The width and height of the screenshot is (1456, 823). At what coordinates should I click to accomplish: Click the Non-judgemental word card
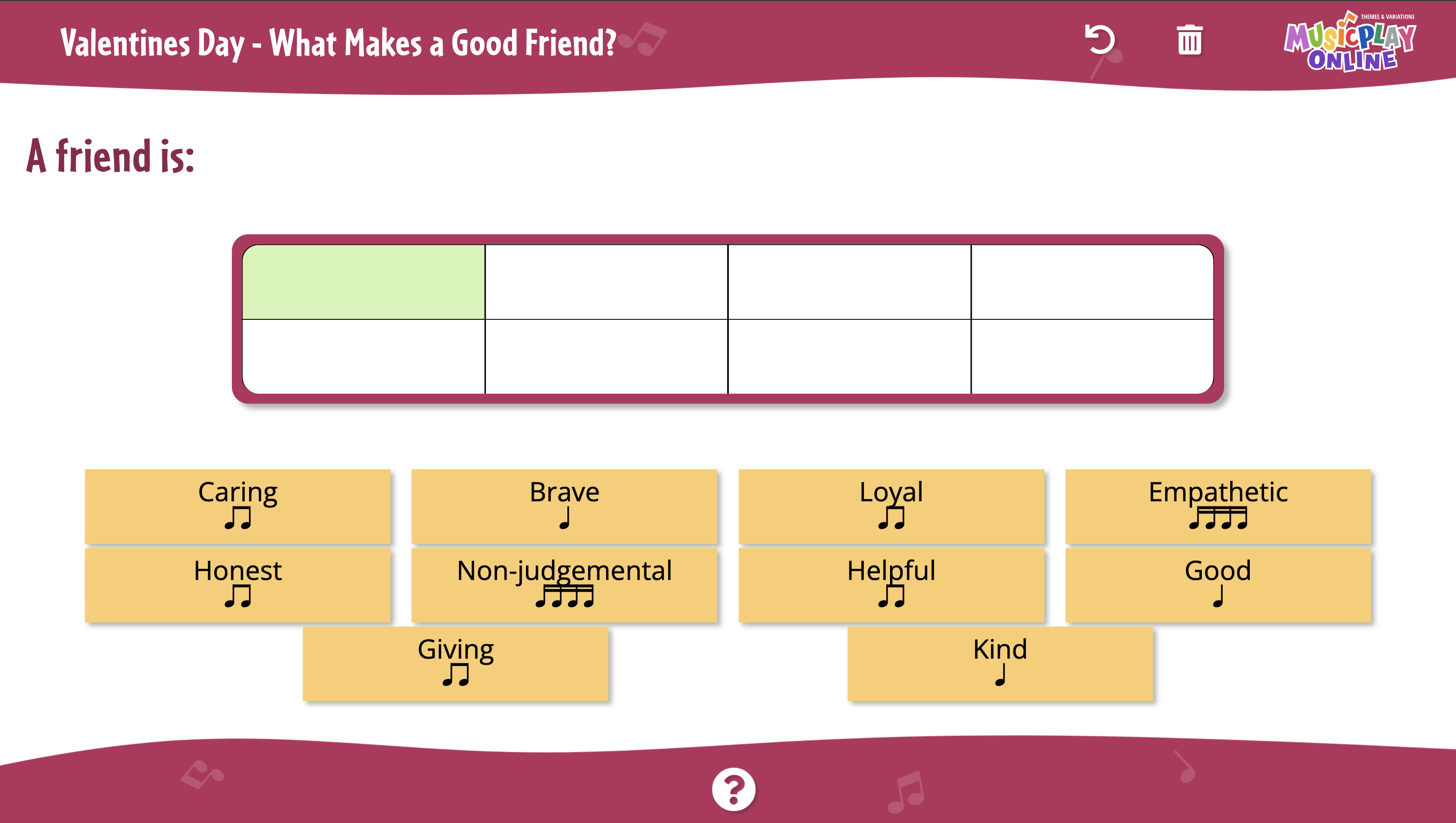point(564,585)
